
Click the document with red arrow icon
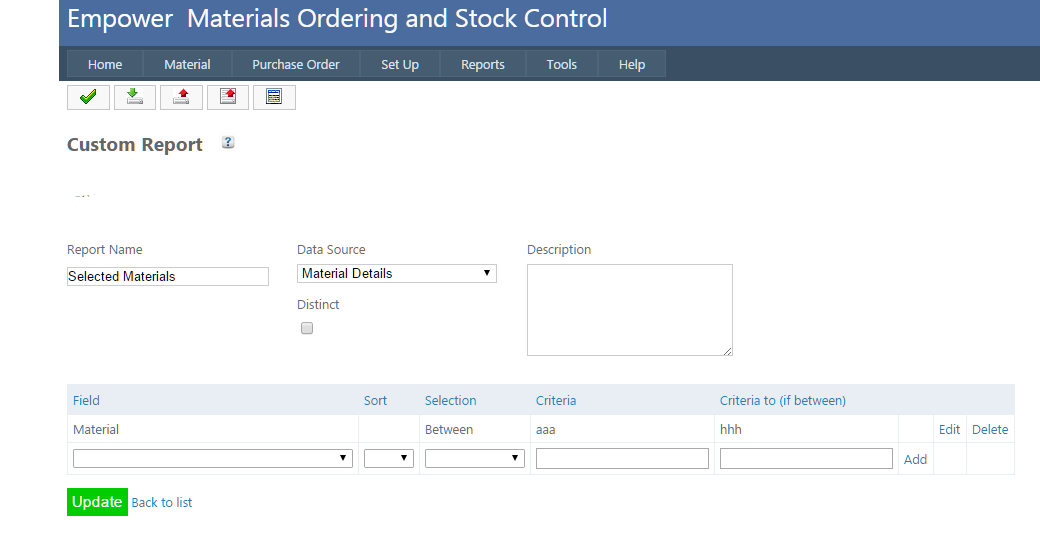click(228, 97)
